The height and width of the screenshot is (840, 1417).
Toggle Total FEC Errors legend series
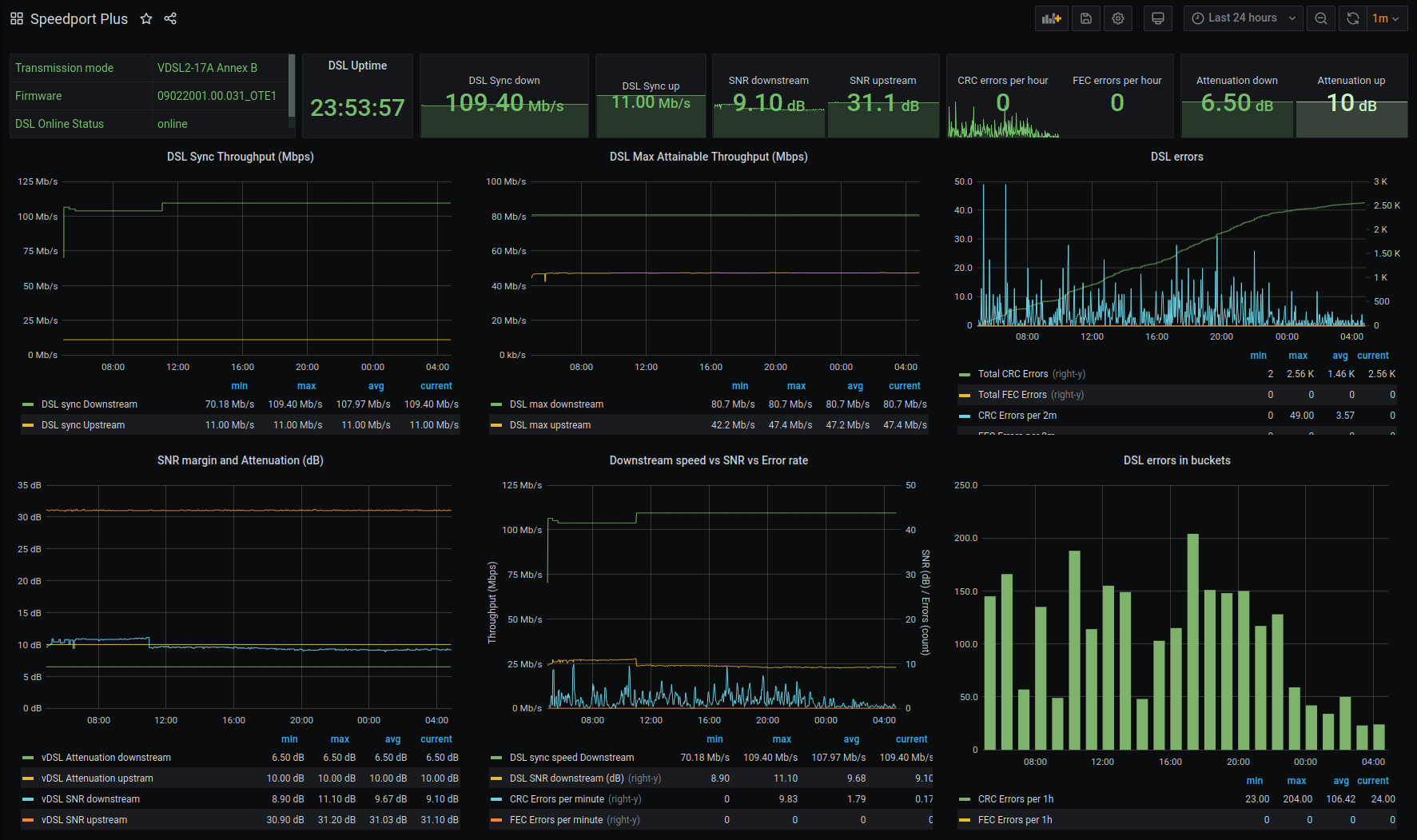click(x=1012, y=395)
